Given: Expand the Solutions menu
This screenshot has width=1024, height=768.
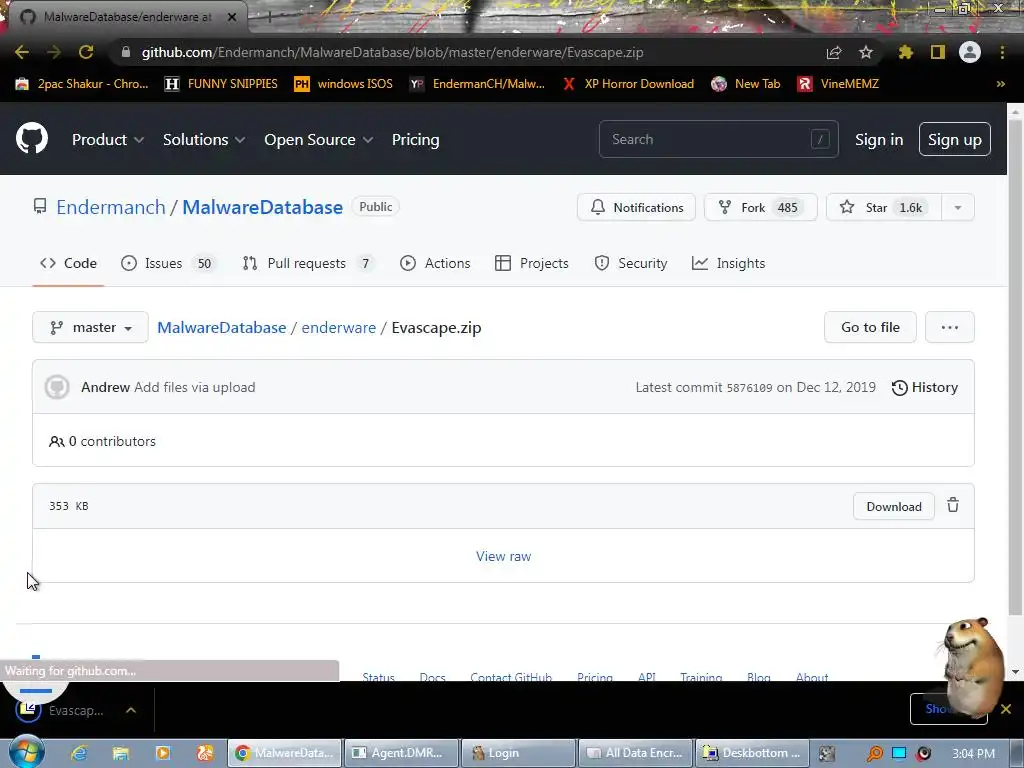Looking at the screenshot, I should [x=204, y=140].
